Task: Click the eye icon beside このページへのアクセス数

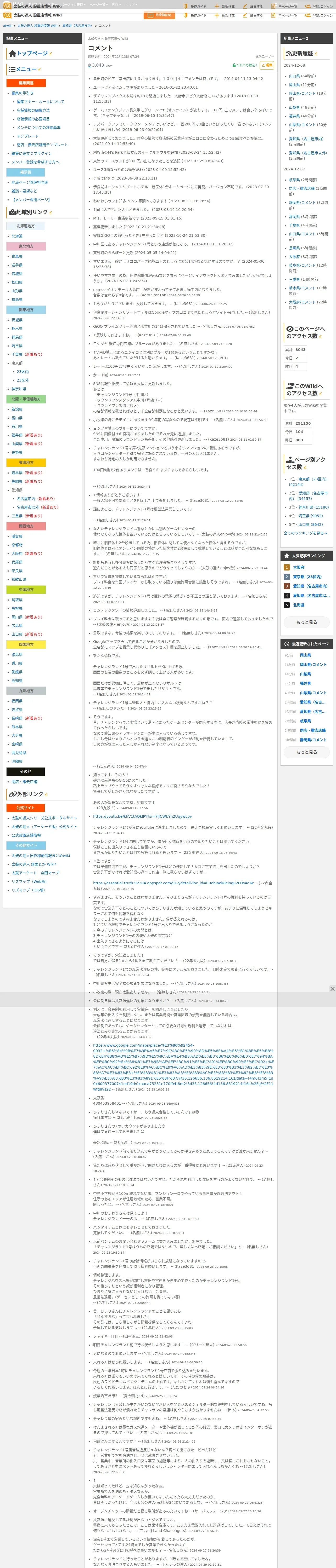Action: click(x=290, y=329)
